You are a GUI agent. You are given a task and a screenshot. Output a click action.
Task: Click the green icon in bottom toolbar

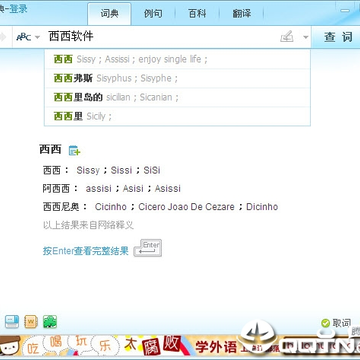click(50, 322)
